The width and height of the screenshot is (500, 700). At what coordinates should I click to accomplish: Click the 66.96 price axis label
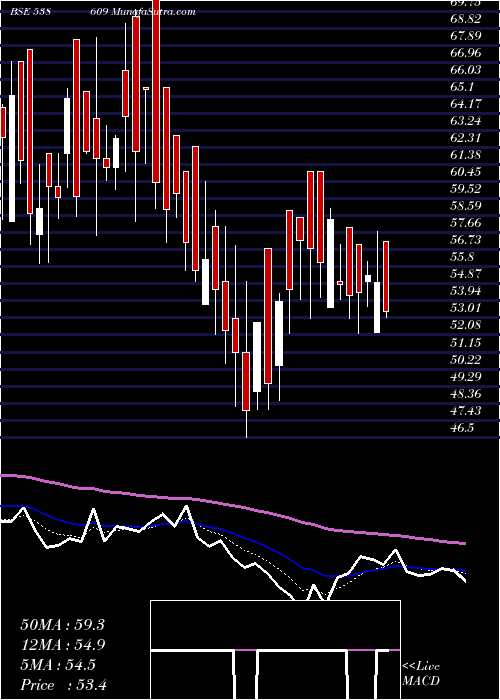click(466, 53)
